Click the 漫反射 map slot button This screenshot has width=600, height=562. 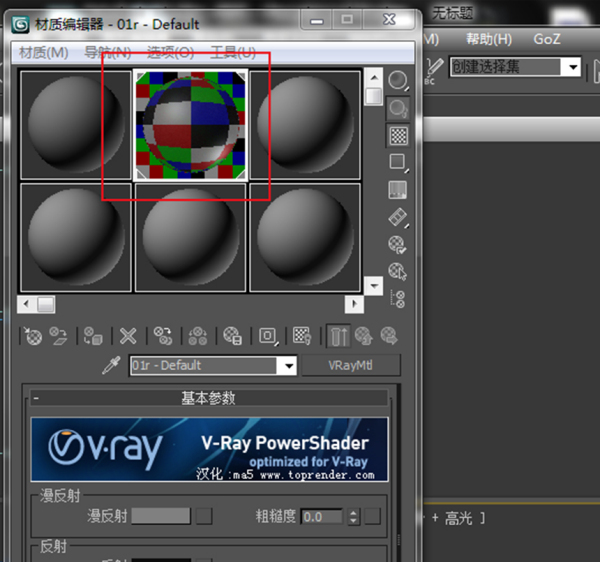[x=204, y=516]
